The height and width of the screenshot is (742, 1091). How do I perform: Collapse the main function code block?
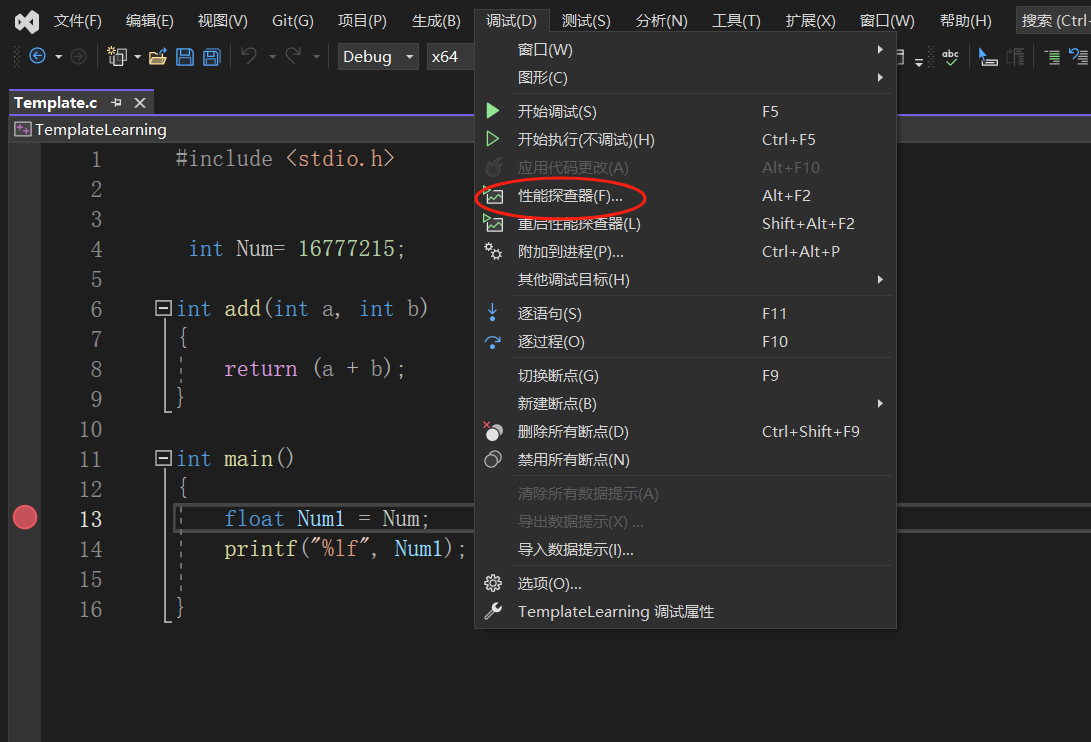tap(164, 457)
